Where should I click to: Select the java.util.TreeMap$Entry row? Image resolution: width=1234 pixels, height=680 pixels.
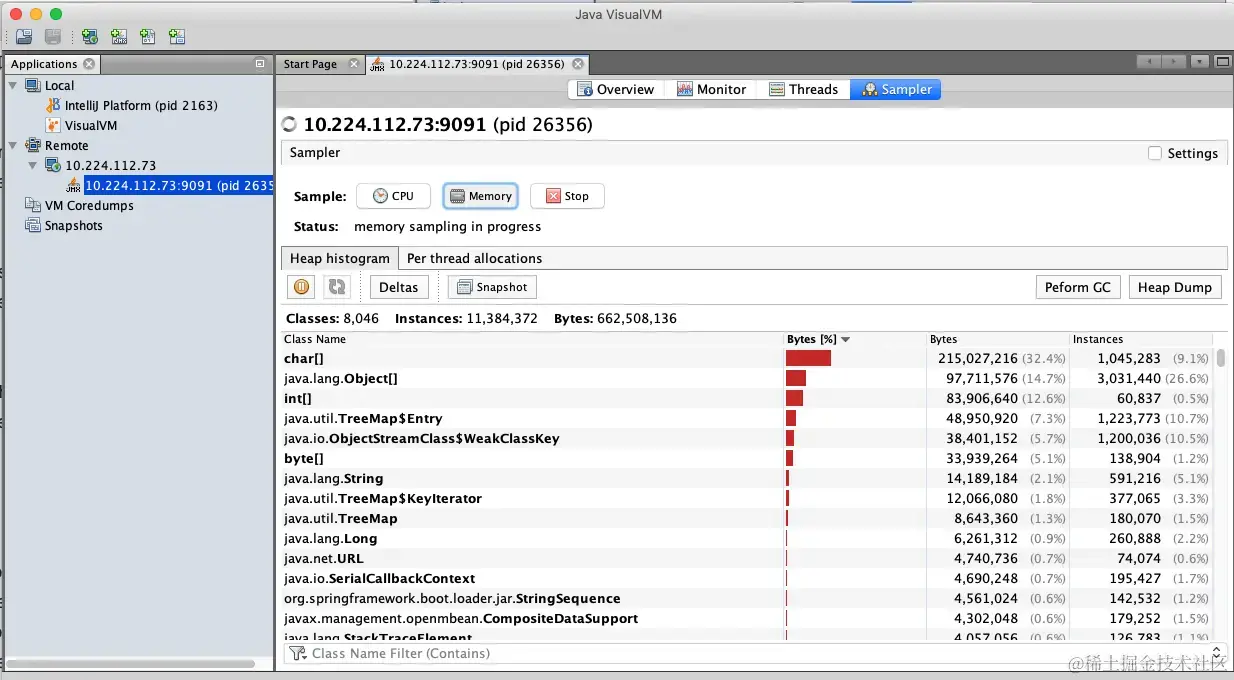click(748, 418)
